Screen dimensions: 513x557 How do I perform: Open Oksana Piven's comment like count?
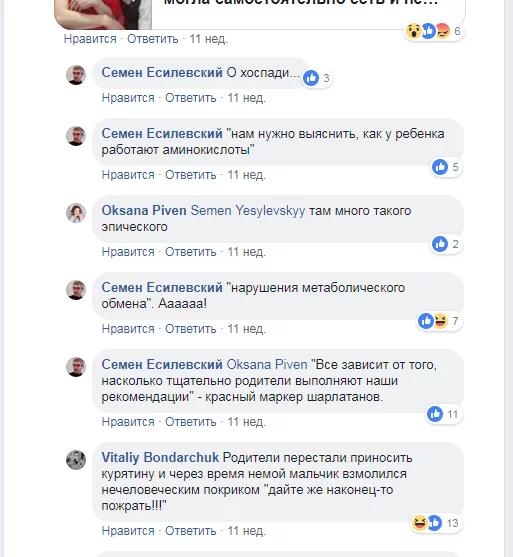pos(446,244)
